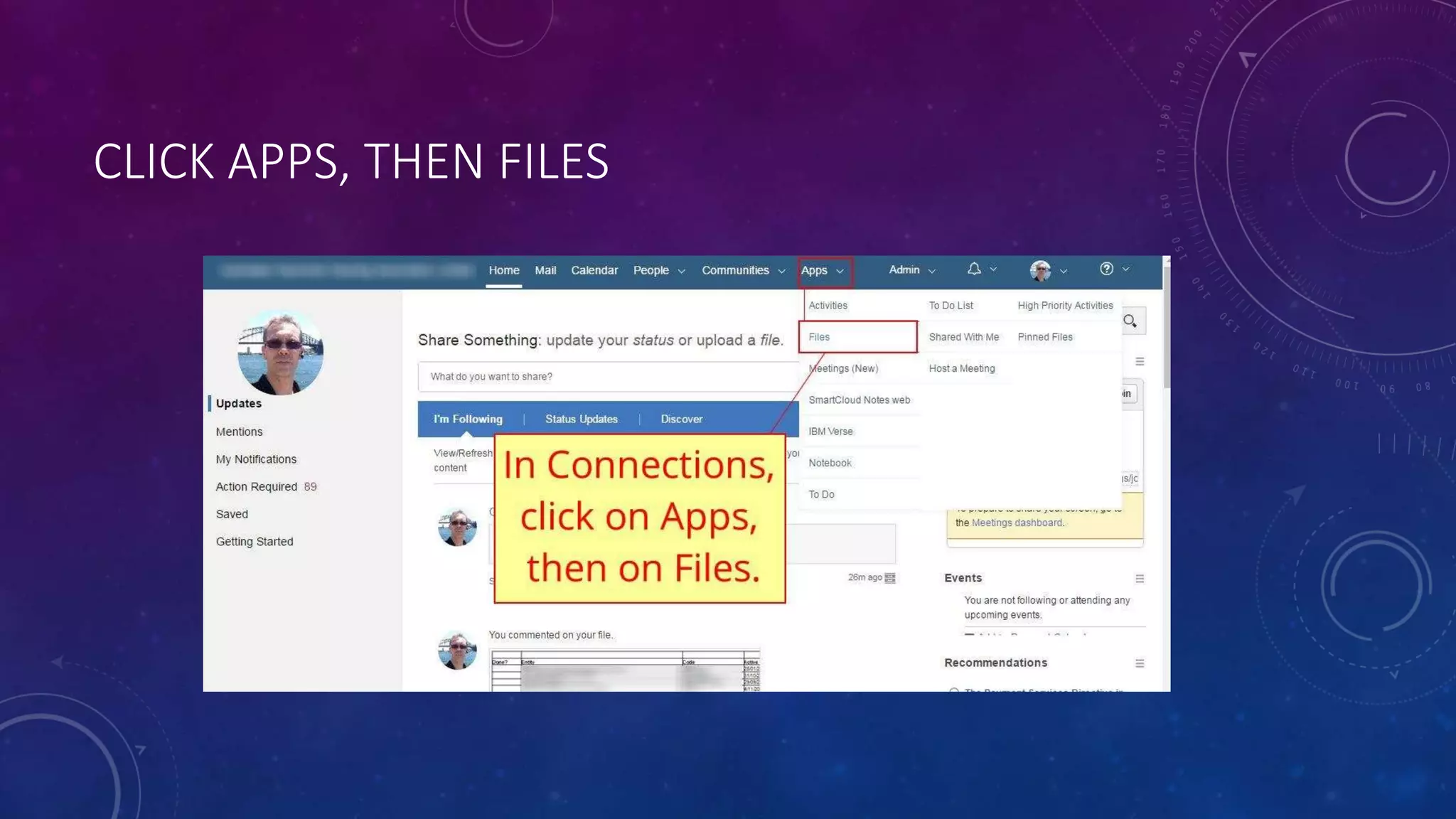This screenshot has height=819, width=1456.
Task: Click the notifications bell icon
Action: 974,269
